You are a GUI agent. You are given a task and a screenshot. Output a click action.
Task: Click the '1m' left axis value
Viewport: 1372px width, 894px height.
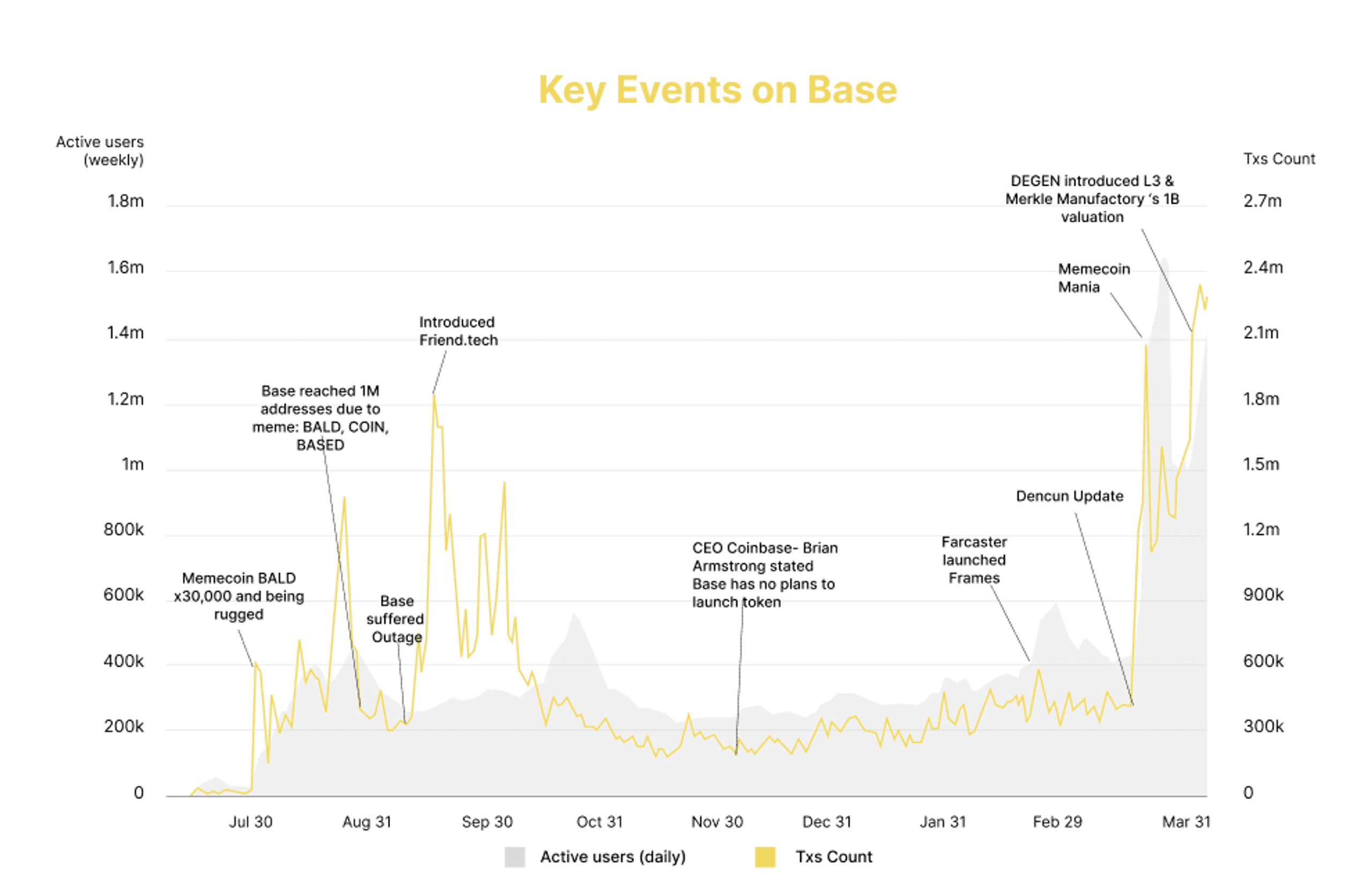(x=132, y=464)
